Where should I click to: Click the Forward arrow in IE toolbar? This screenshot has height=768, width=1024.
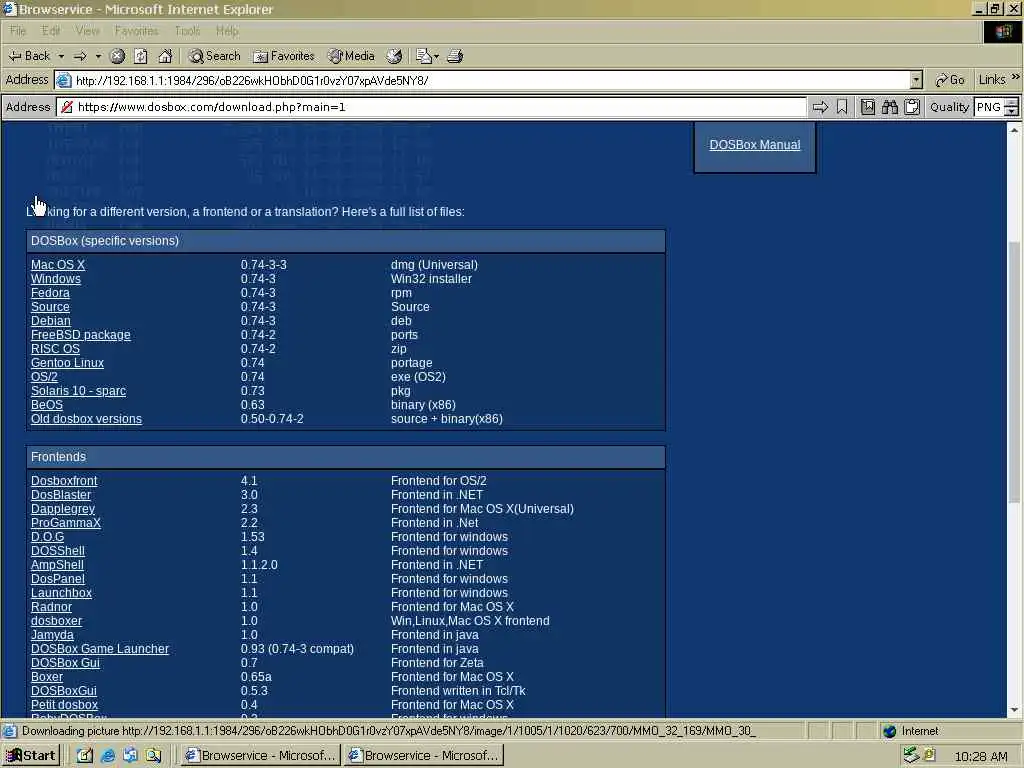coord(80,56)
